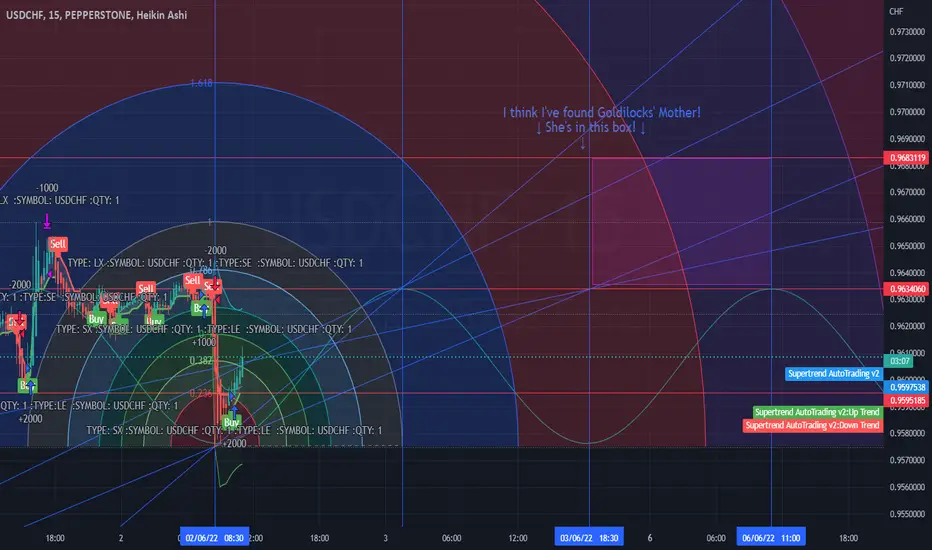Click the -1000 label above the magenta arrow
This screenshot has height=550, width=932.
[47, 188]
